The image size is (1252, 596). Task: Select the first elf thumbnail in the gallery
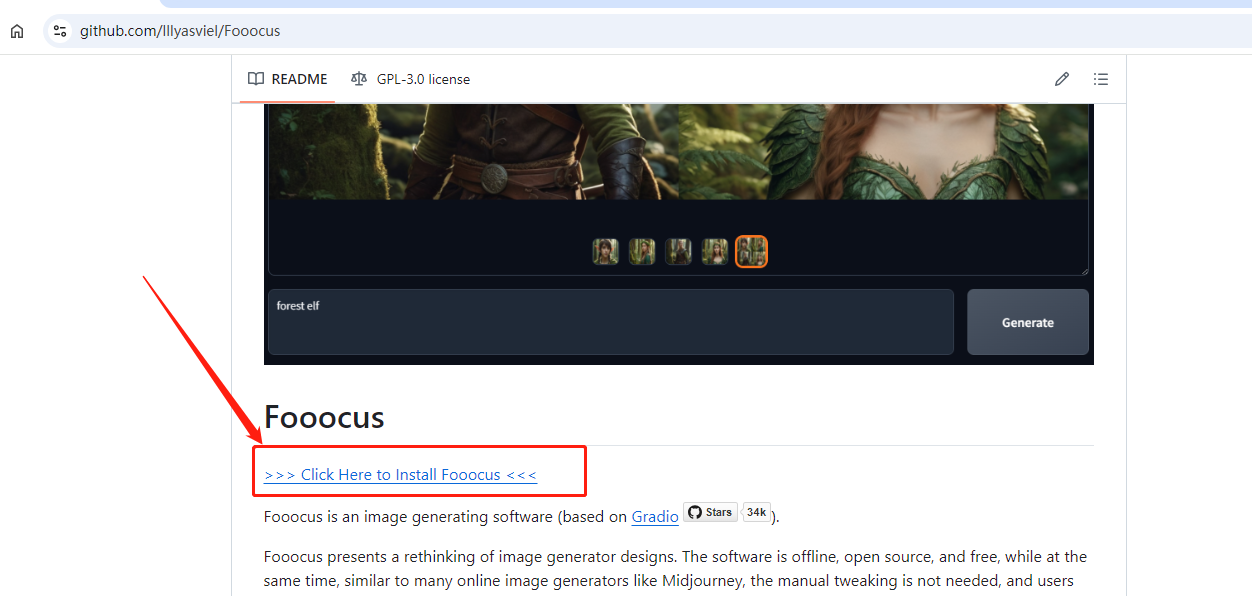click(x=606, y=251)
